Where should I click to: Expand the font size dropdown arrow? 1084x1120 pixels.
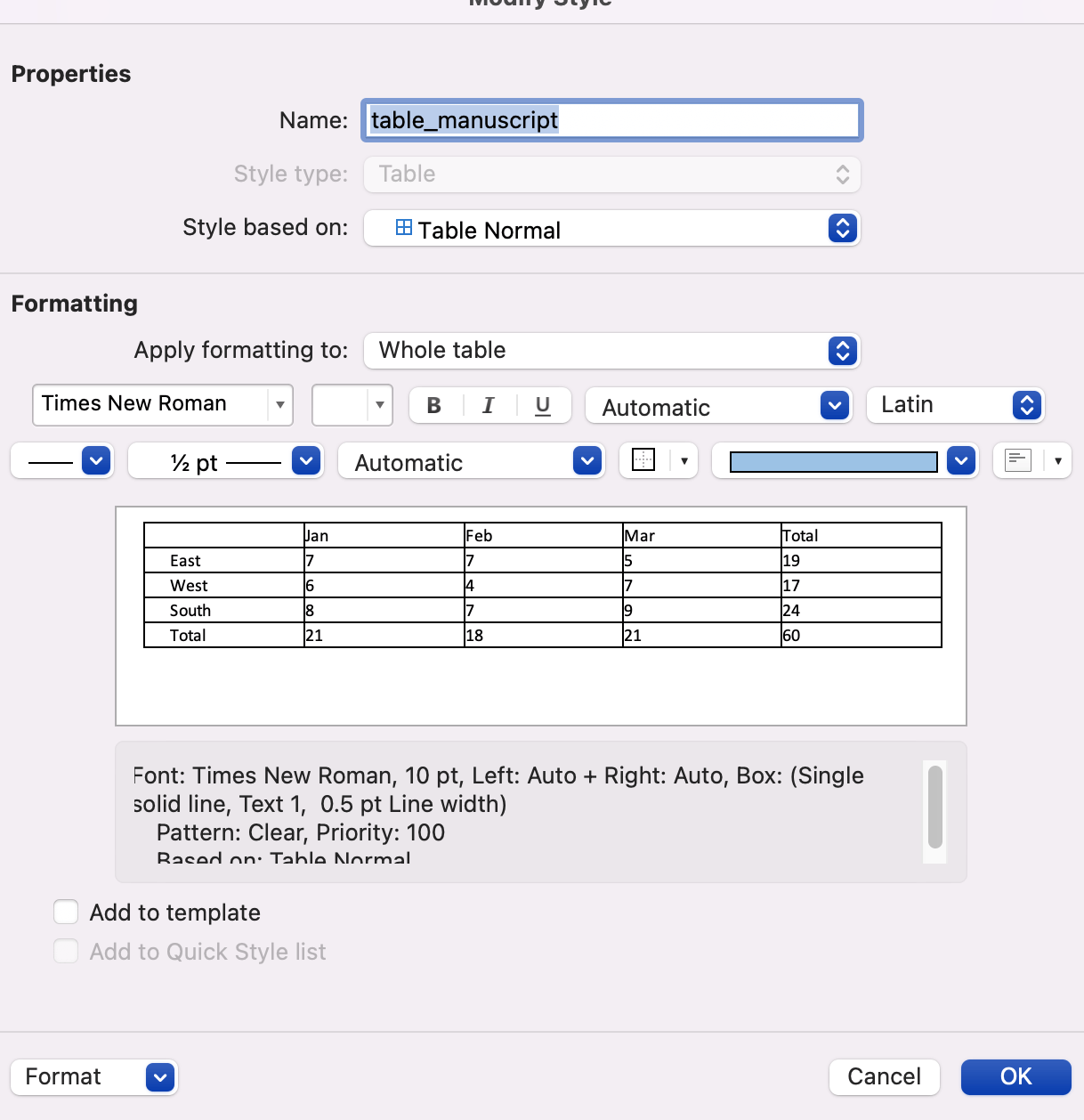380,405
